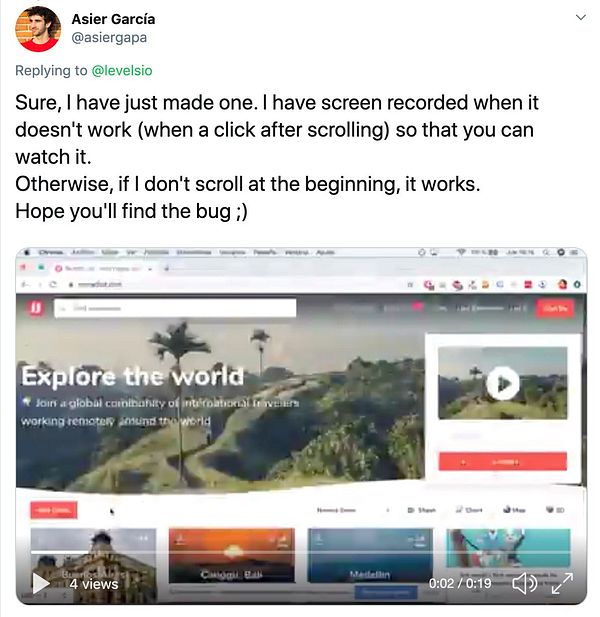Viewport: 600px width, 617px height.
Task: Click the wide red button in the signup card
Action: (x=502, y=461)
